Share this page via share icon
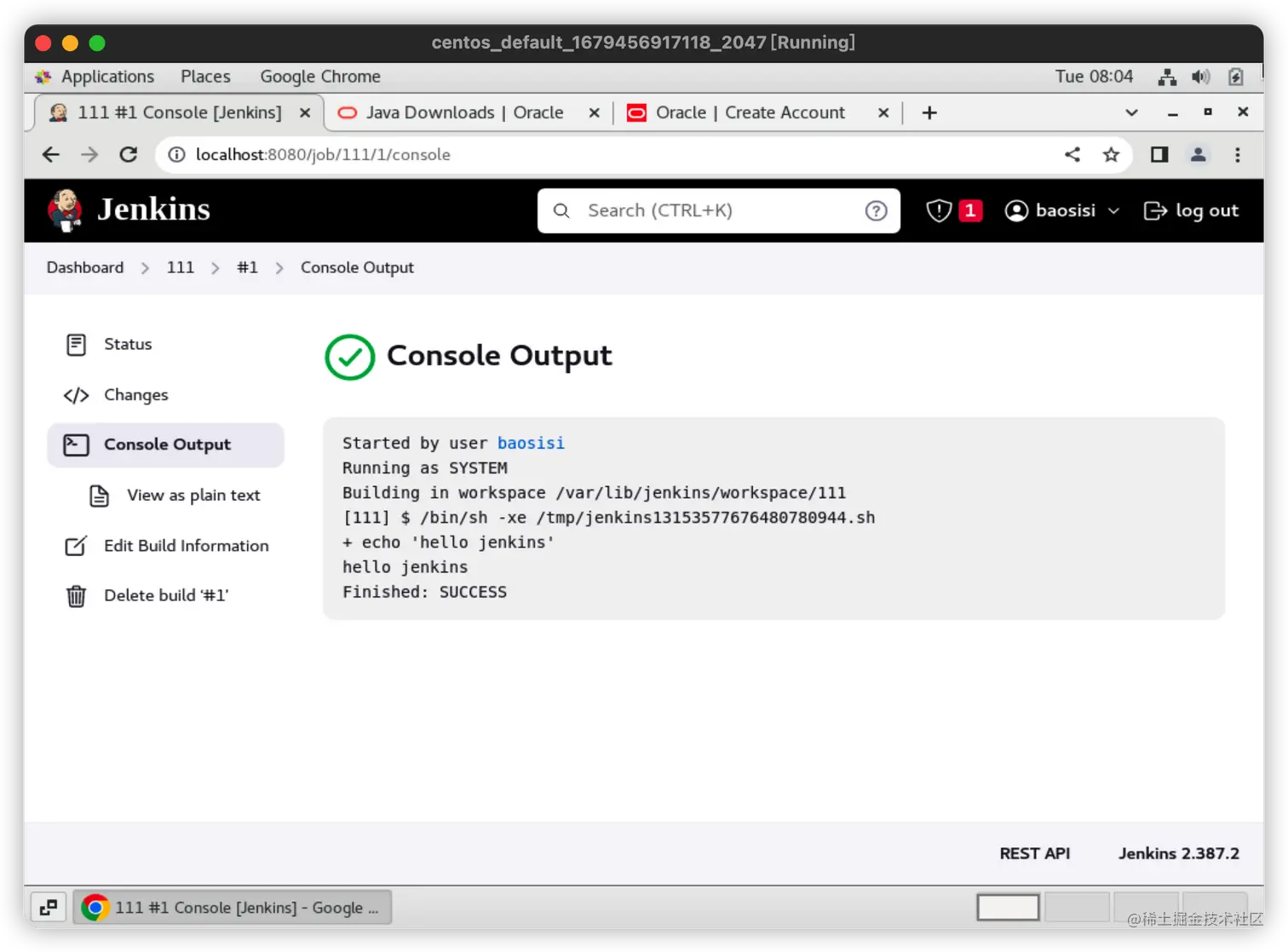 click(1072, 154)
